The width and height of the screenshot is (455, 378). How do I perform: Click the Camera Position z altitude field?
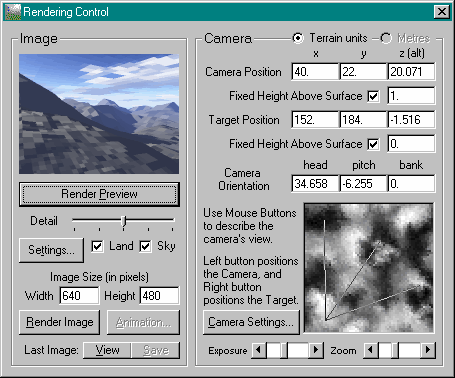[411, 72]
